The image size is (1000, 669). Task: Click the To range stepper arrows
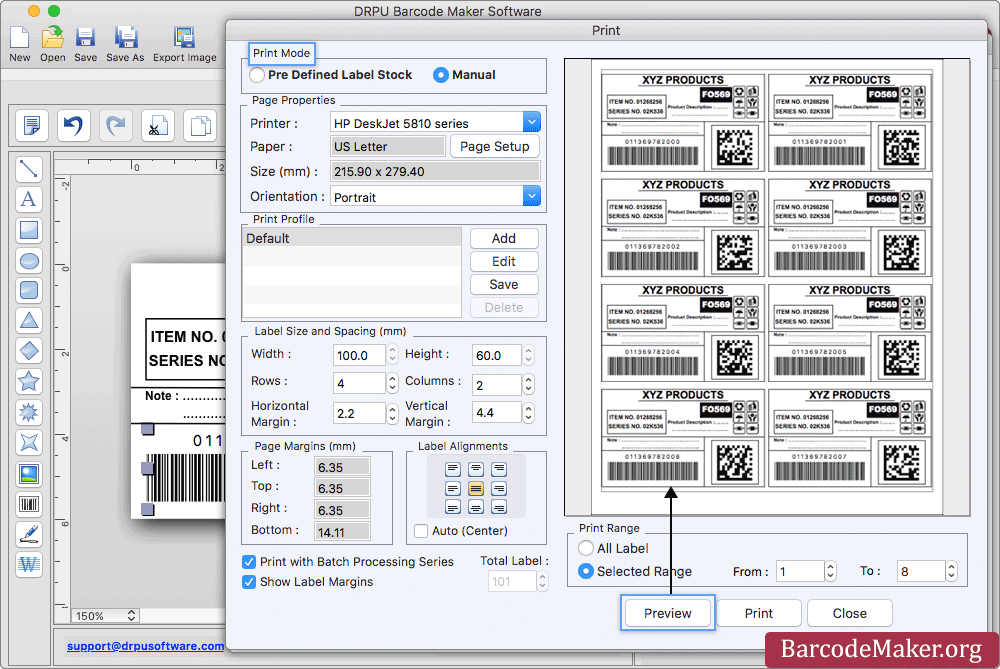pyautogui.click(x=952, y=571)
